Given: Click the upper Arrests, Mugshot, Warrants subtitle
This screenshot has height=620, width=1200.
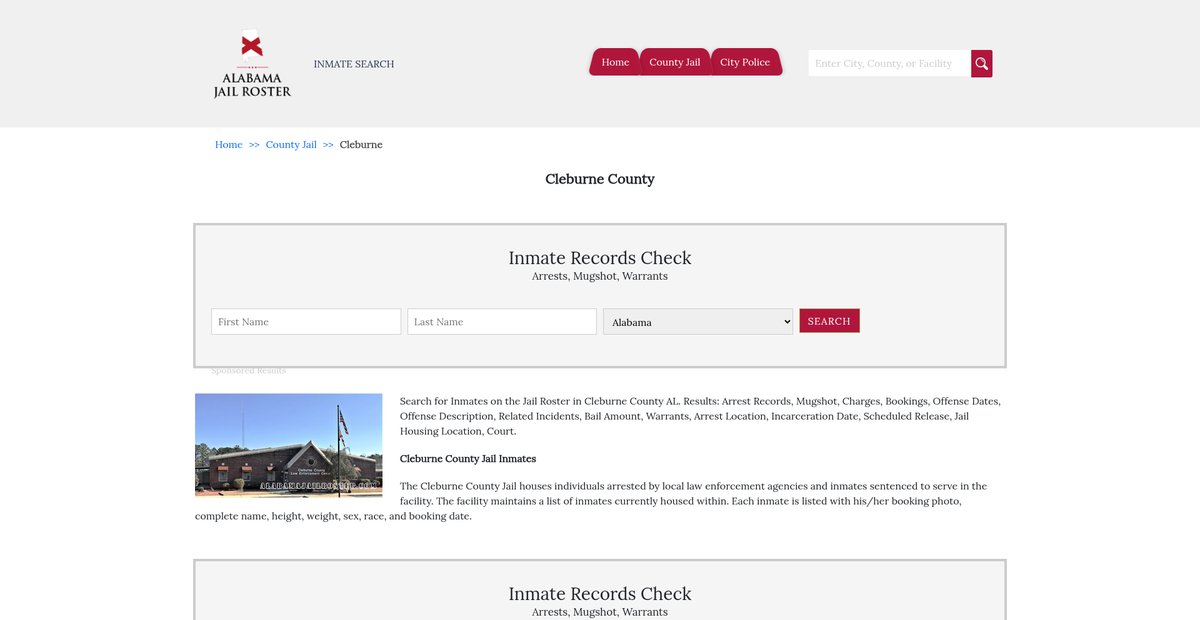Looking at the screenshot, I should coord(600,276).
